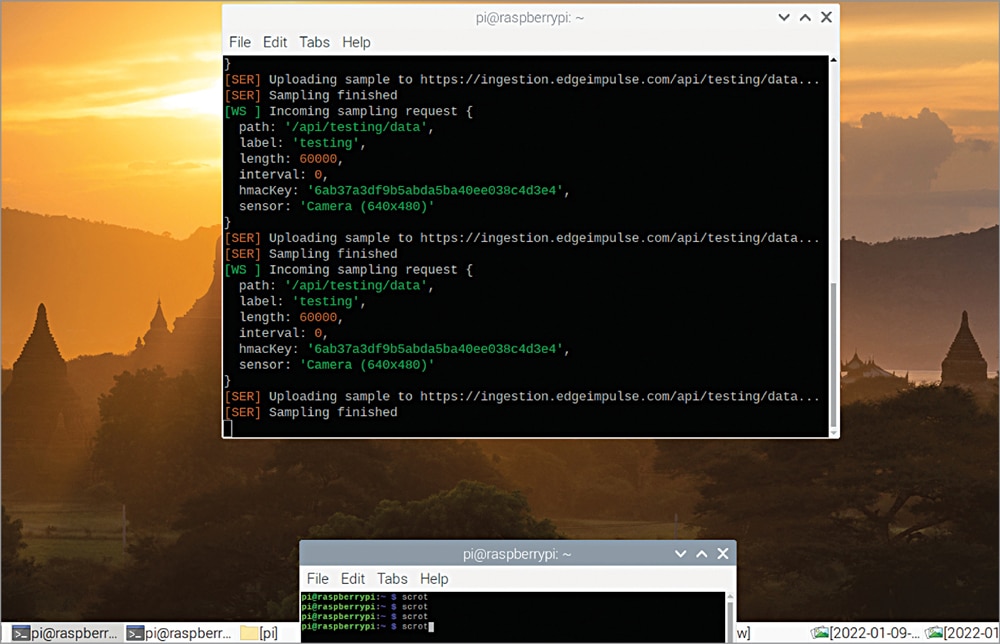Maximize the lower terminal window
The image size is (1000, 644).
(701, 553)
